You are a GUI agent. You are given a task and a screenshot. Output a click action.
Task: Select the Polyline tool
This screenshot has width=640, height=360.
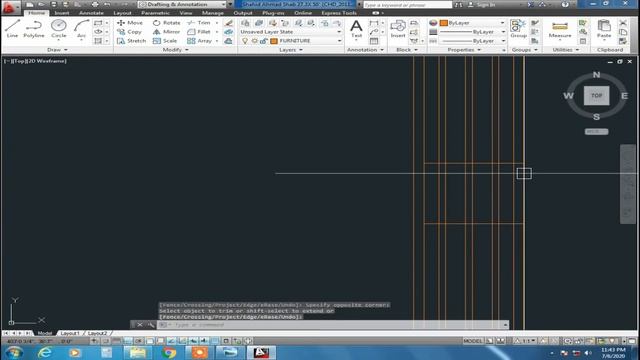(x=33, y=29)
